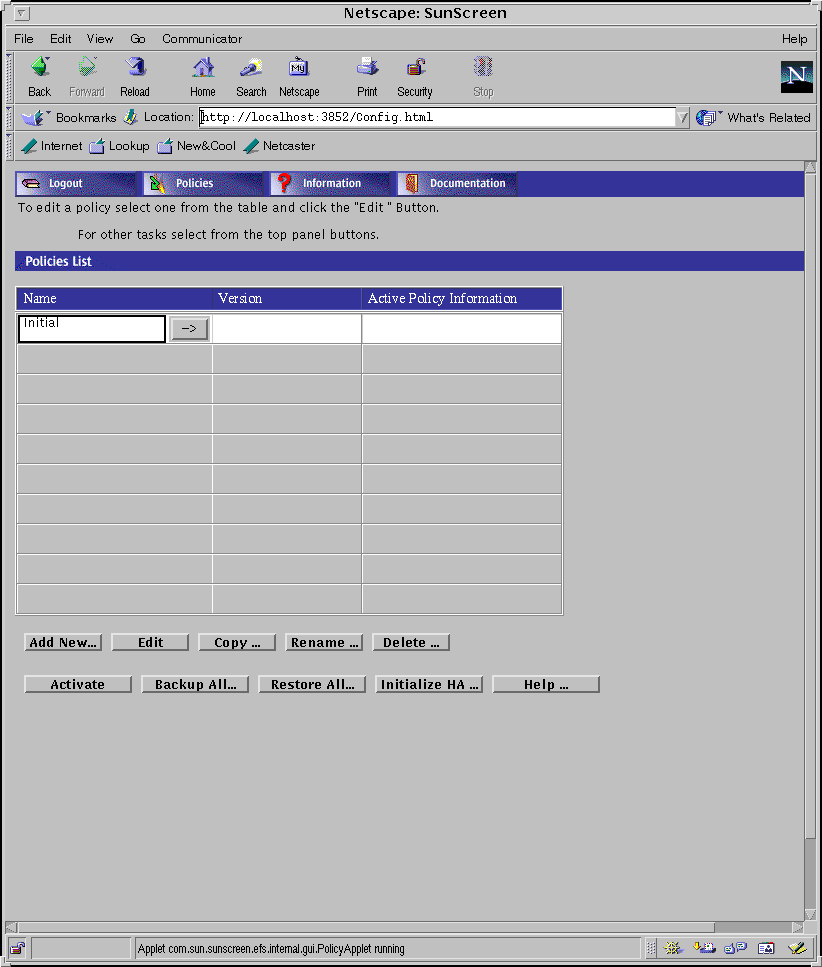The width and height of the screenshot is (822, 967).
Task: Open the Lookup toolbar folder
Action: point(120,146)
